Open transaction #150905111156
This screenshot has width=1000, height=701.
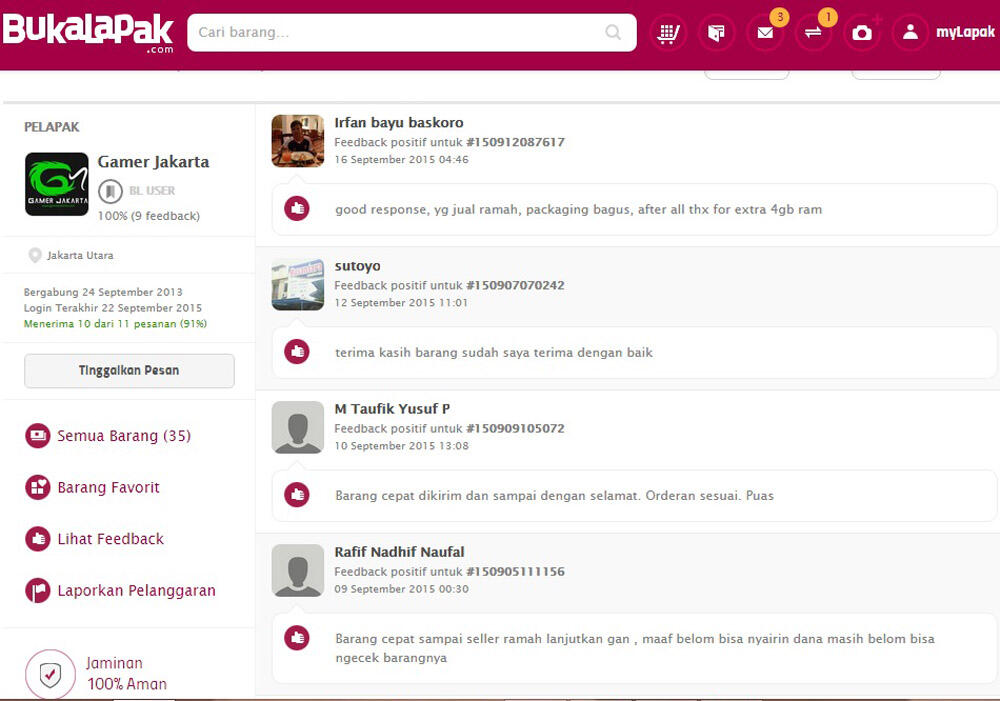(515, 572)
